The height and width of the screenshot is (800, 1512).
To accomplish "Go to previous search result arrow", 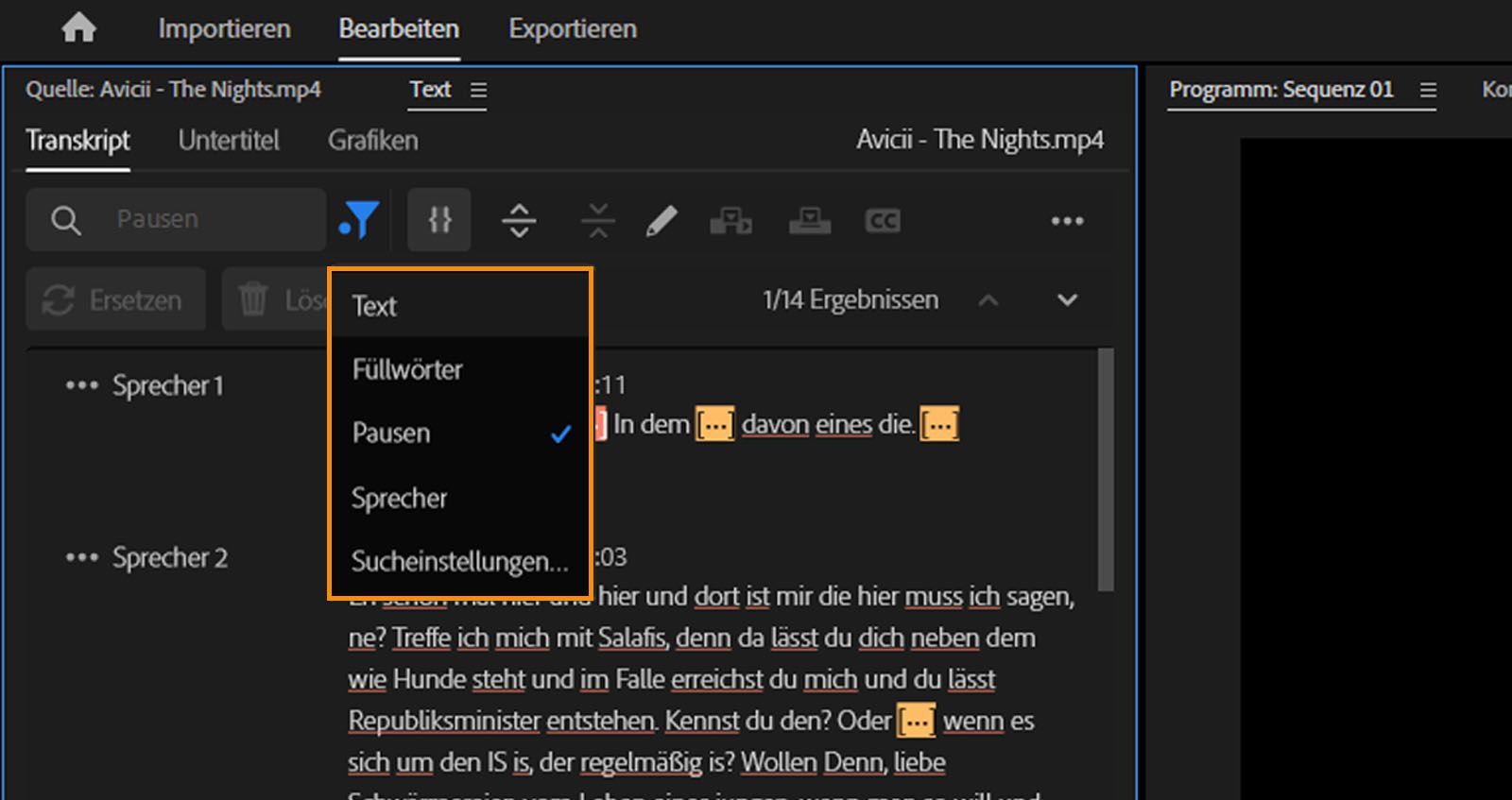I will pos(988,300).
